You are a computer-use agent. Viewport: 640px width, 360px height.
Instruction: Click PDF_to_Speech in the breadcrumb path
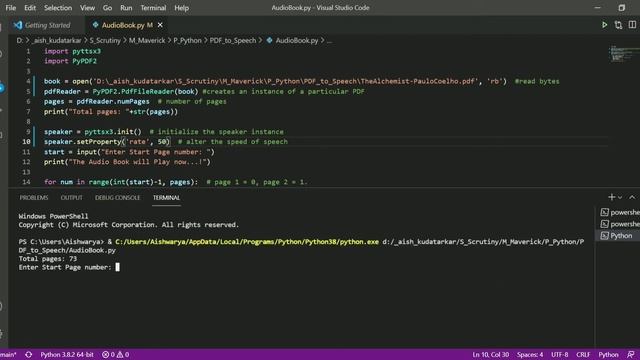click(x=233, y=40)
